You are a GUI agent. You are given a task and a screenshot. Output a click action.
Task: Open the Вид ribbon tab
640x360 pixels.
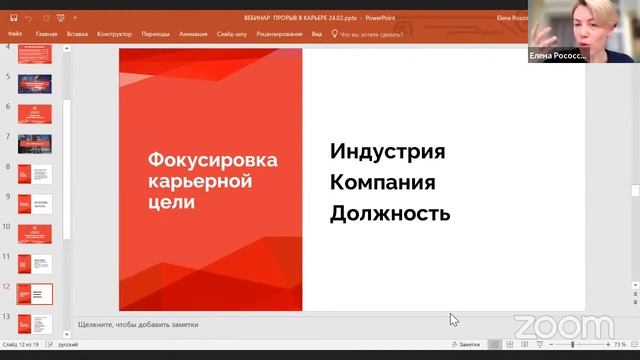317,34
